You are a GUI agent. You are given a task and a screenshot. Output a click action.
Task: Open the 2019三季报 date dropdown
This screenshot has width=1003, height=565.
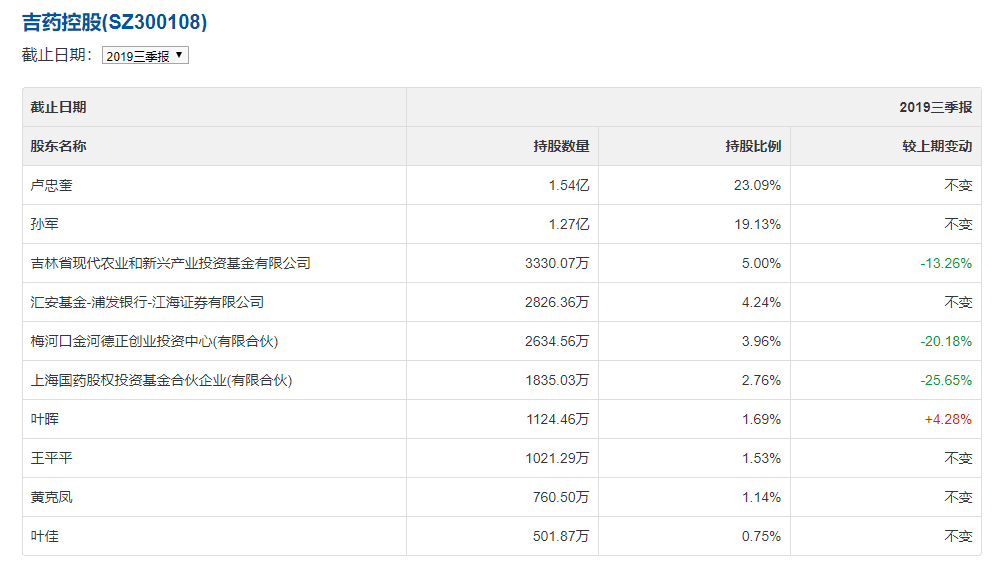point(145,56)
